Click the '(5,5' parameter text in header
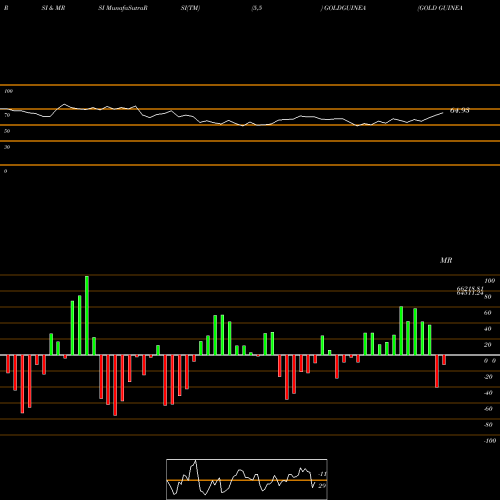500x500 pixels. (x=257, y=8)
